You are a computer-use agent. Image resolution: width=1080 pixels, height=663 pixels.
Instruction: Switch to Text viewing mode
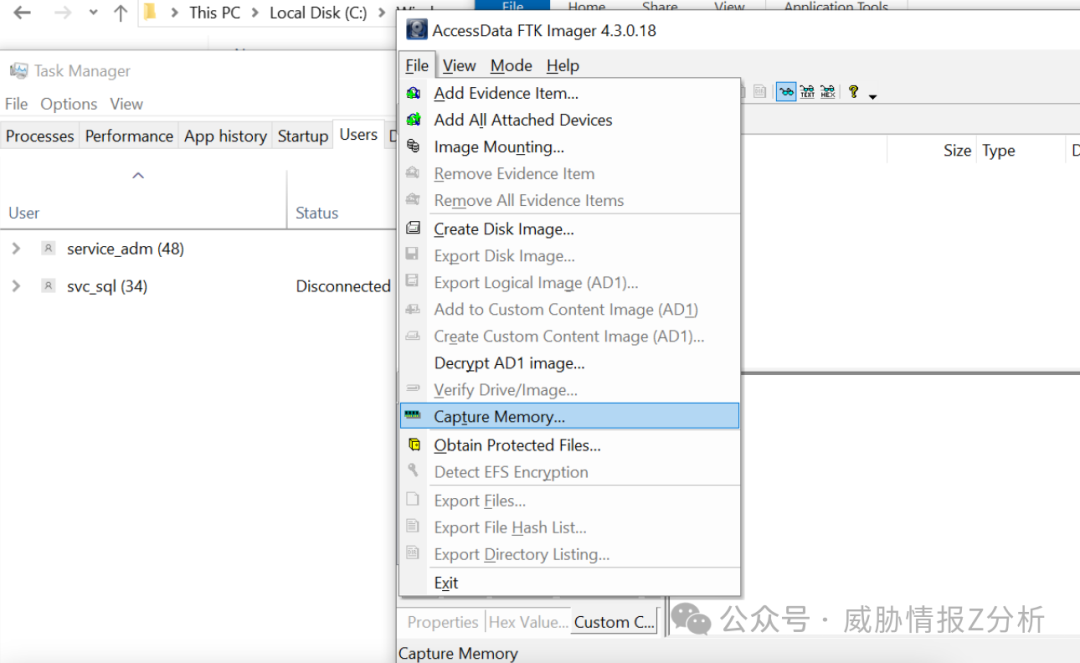point(806,92)
